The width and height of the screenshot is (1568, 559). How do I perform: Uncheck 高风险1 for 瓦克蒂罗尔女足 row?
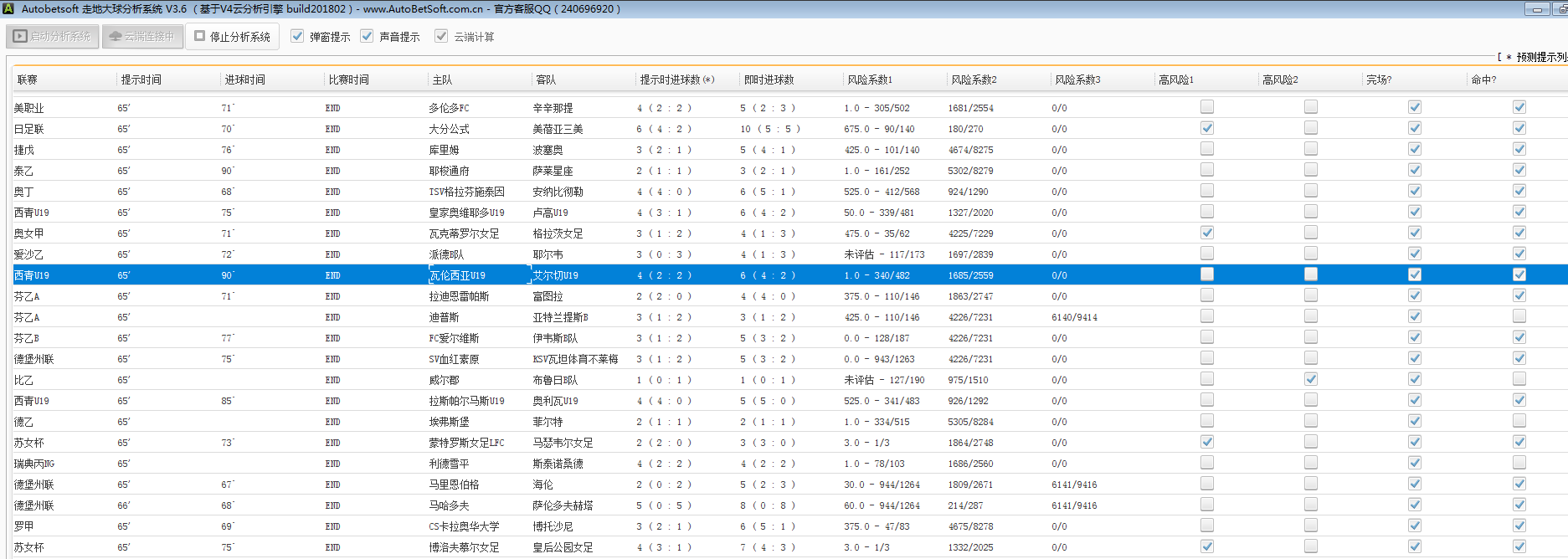[x=1206, y=233]
